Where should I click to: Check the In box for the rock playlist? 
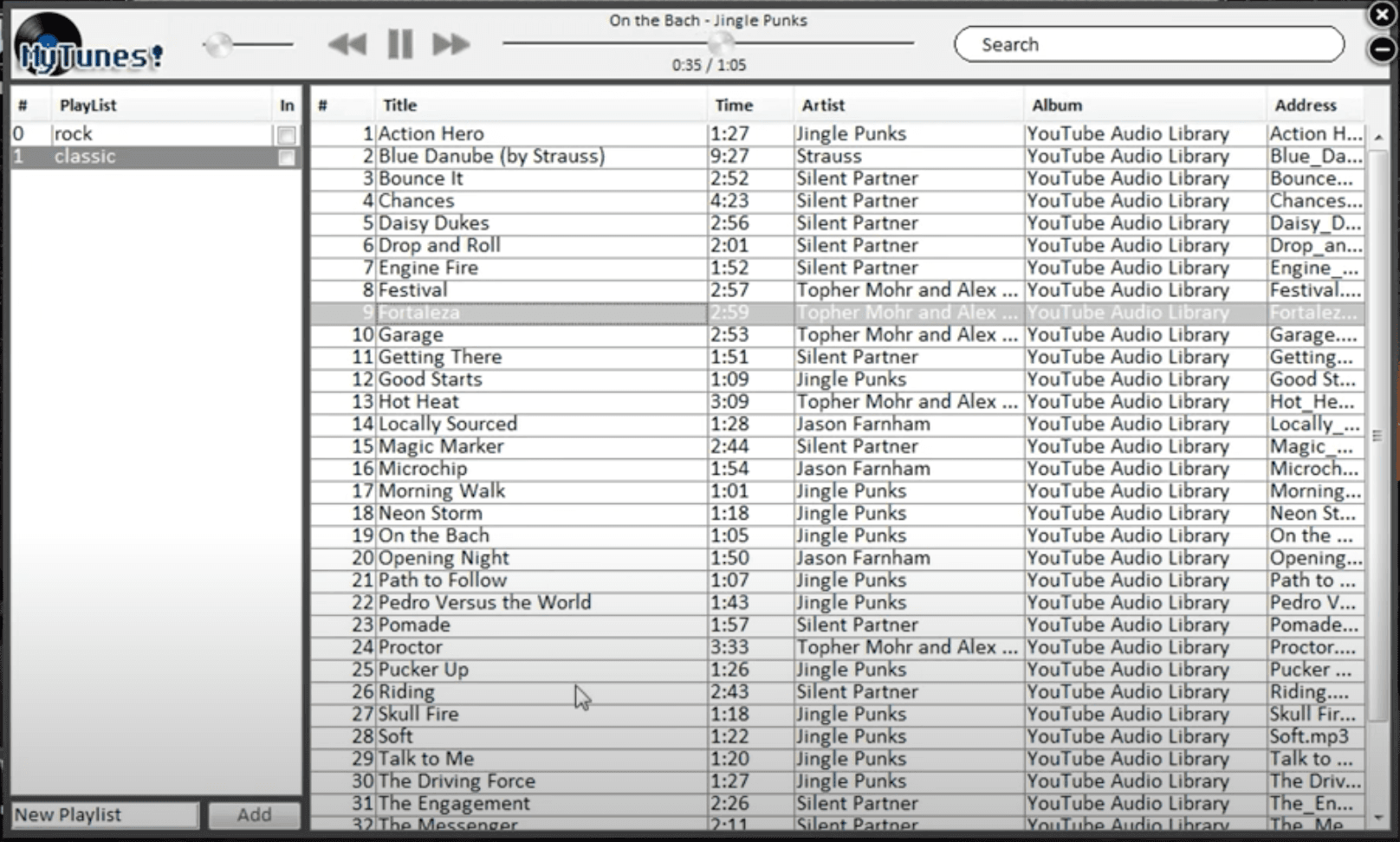click(x=287, y=134)
